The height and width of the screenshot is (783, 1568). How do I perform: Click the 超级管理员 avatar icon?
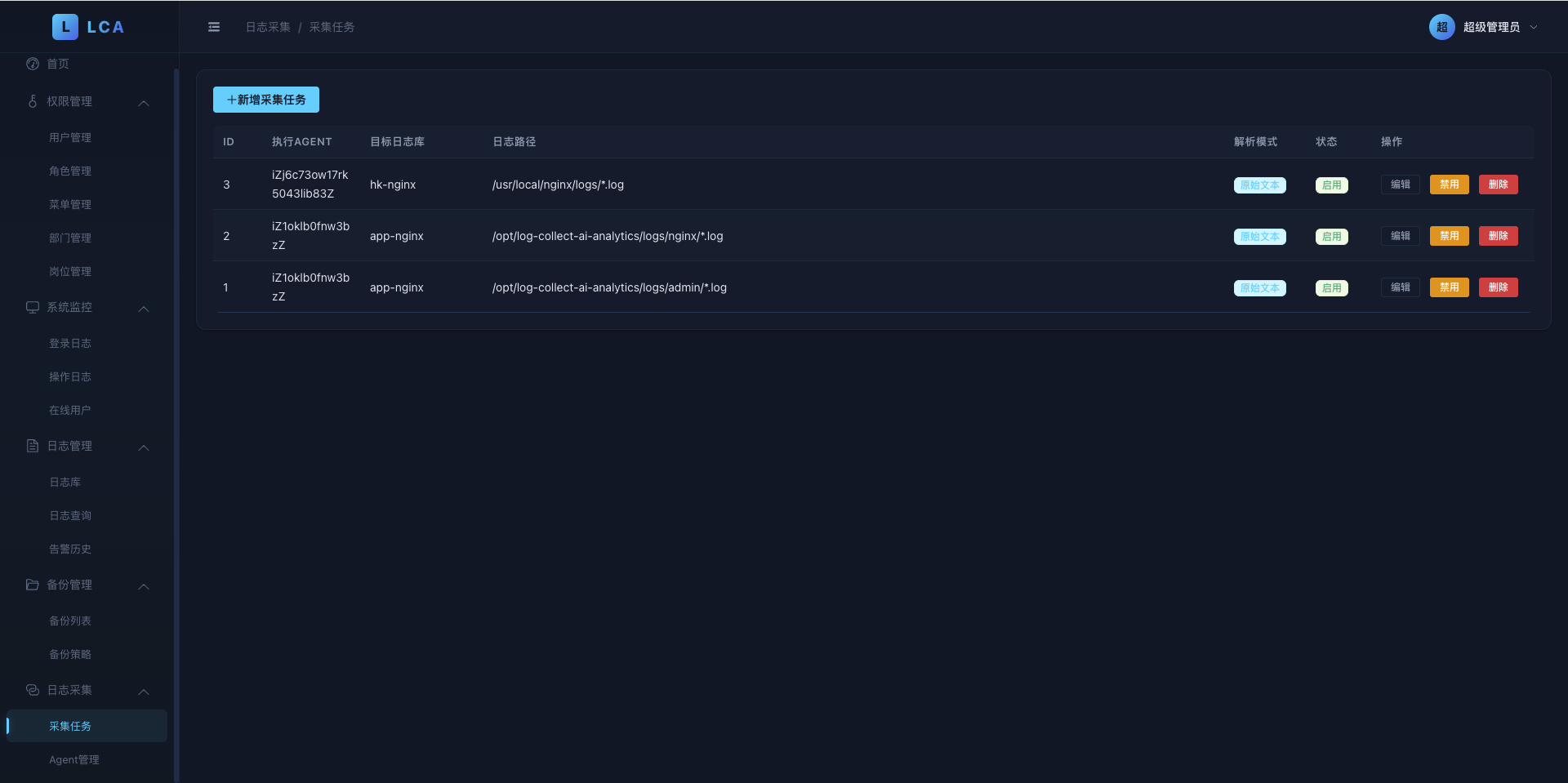(1441, 27)
